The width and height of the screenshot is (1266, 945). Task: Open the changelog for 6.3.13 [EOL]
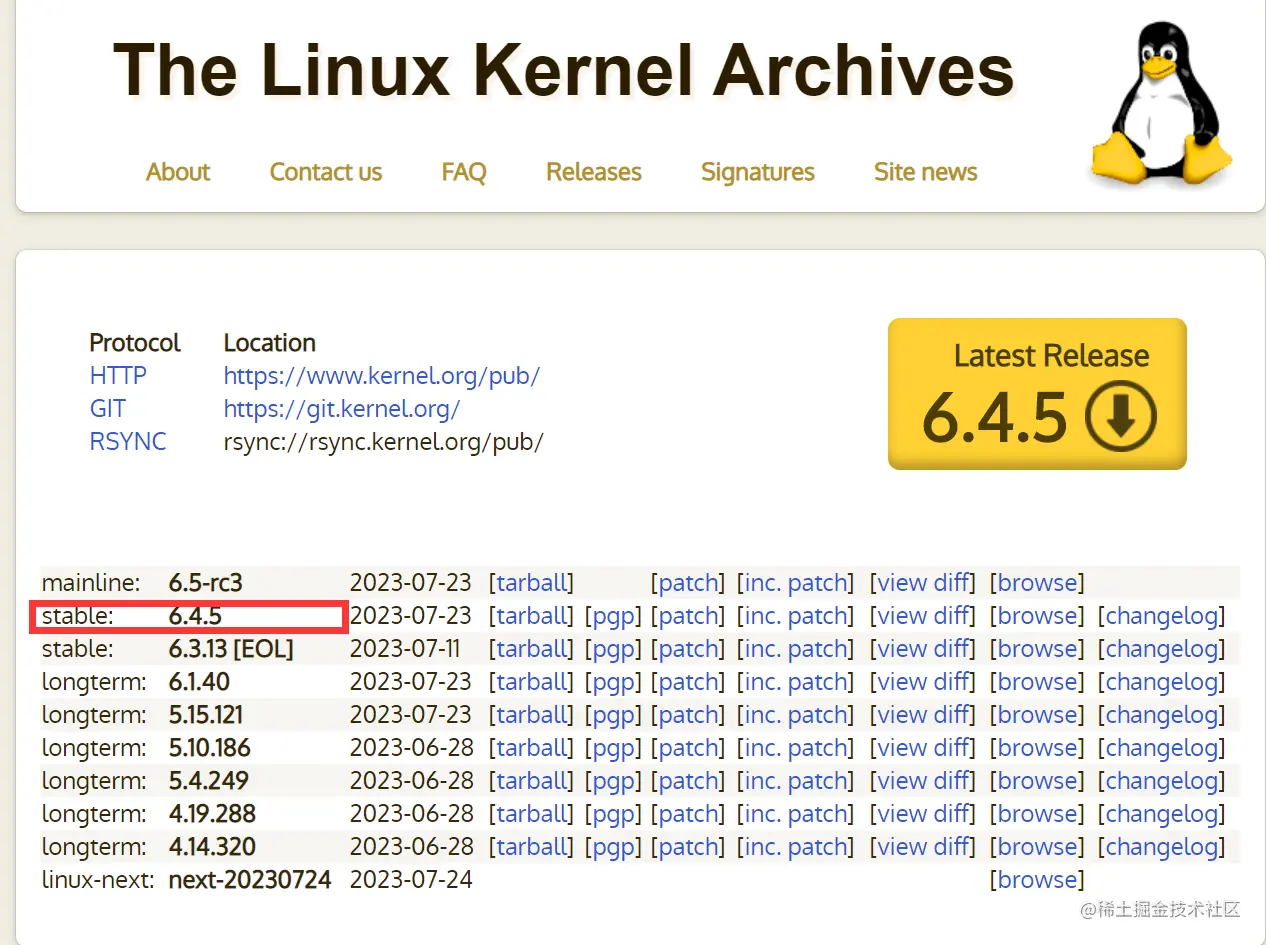pyautogui.click(x=1162, y=650)
